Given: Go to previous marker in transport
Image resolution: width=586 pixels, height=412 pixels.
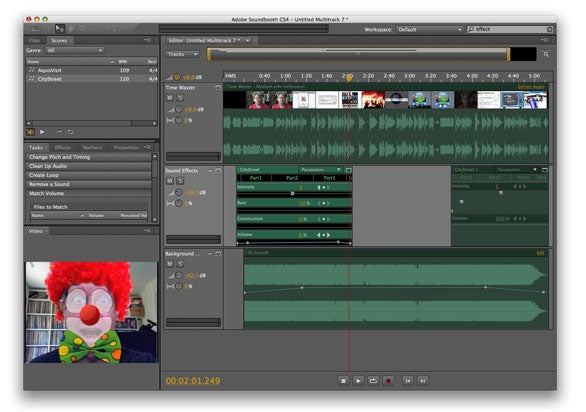Looking at the screenshot, I should click(x=407, y=381).
